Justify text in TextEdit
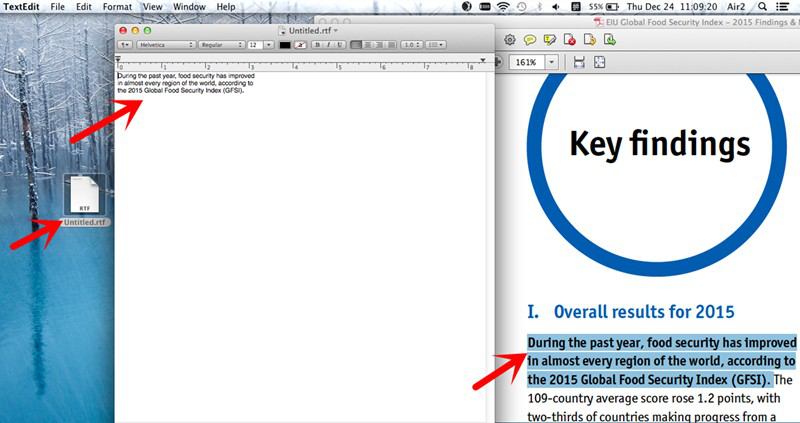The height and width of the screenshot is (423, 800). point(391,45)
